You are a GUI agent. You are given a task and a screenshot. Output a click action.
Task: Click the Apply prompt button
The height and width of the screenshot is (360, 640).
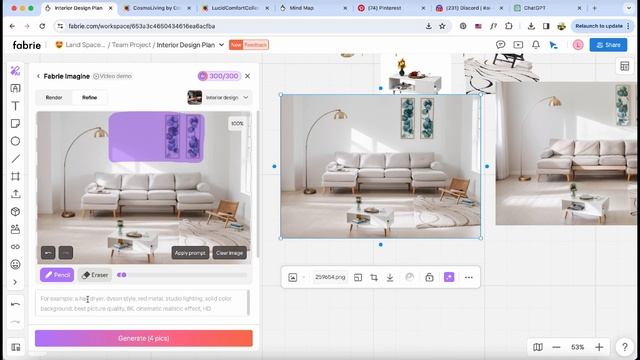point(190,253)
